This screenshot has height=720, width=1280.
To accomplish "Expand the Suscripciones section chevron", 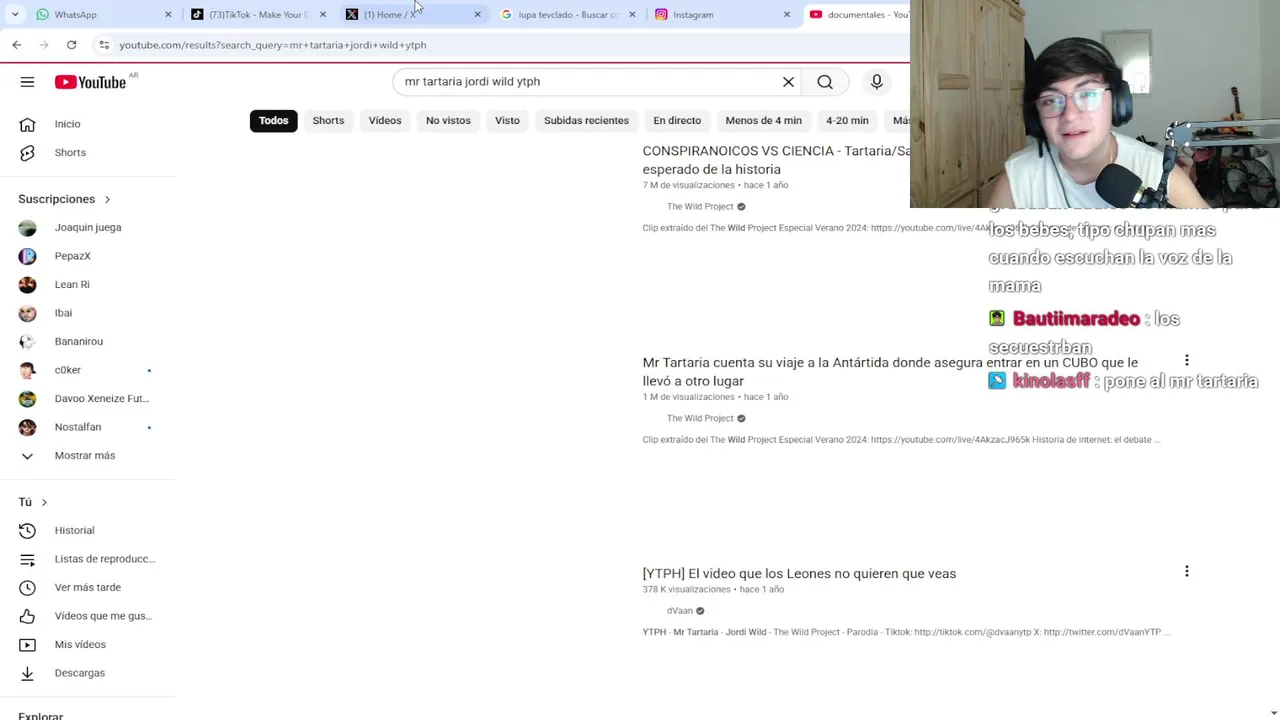I will point(107,199).
